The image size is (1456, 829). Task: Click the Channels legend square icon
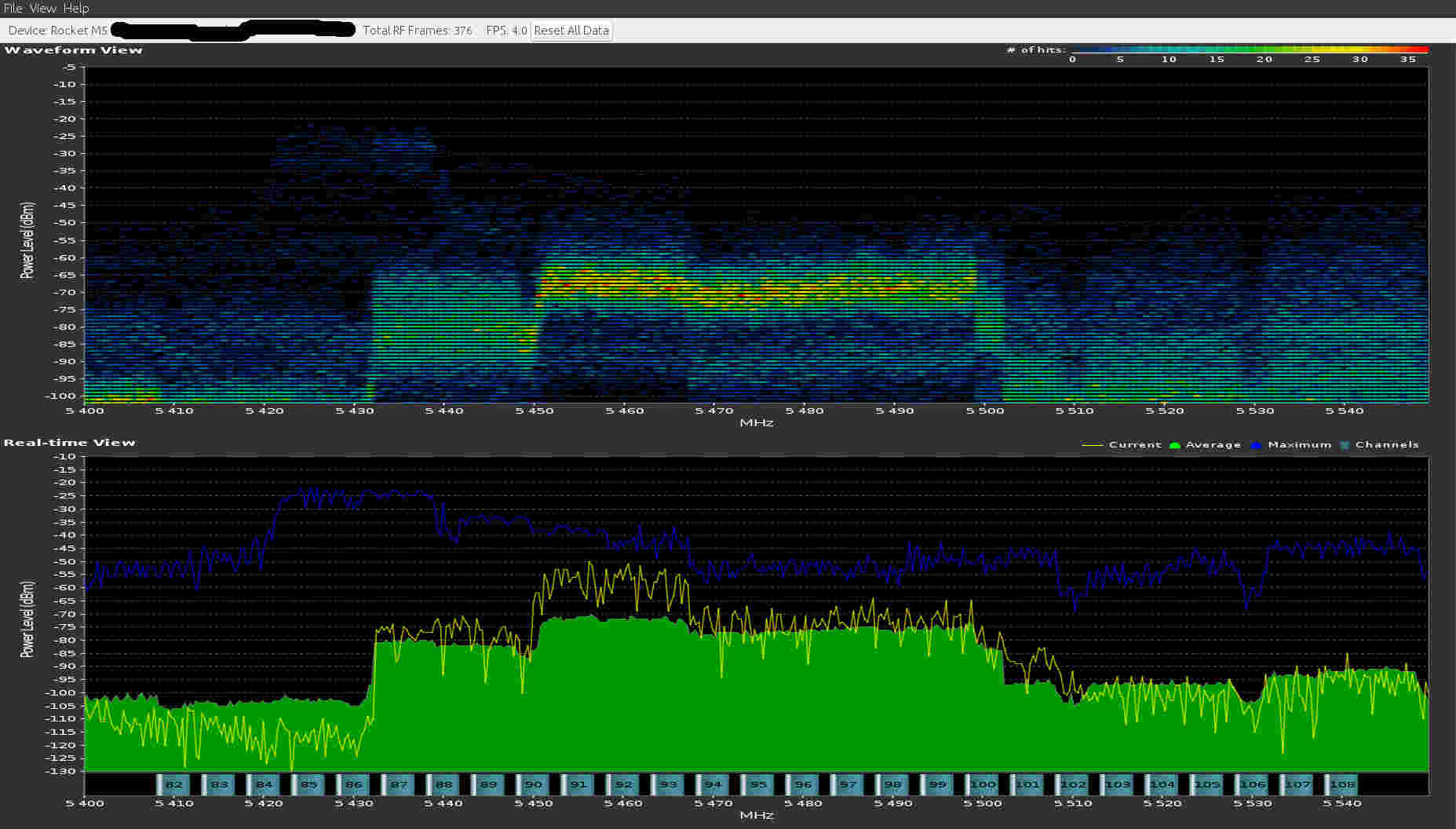1345,445
